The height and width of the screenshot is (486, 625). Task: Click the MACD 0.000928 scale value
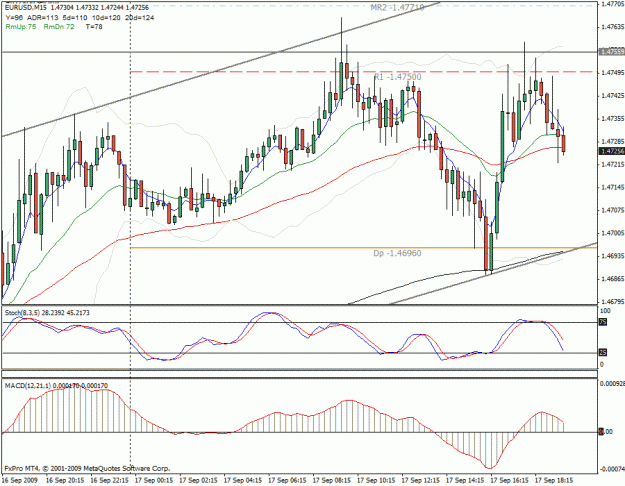[x=612, y=383]
